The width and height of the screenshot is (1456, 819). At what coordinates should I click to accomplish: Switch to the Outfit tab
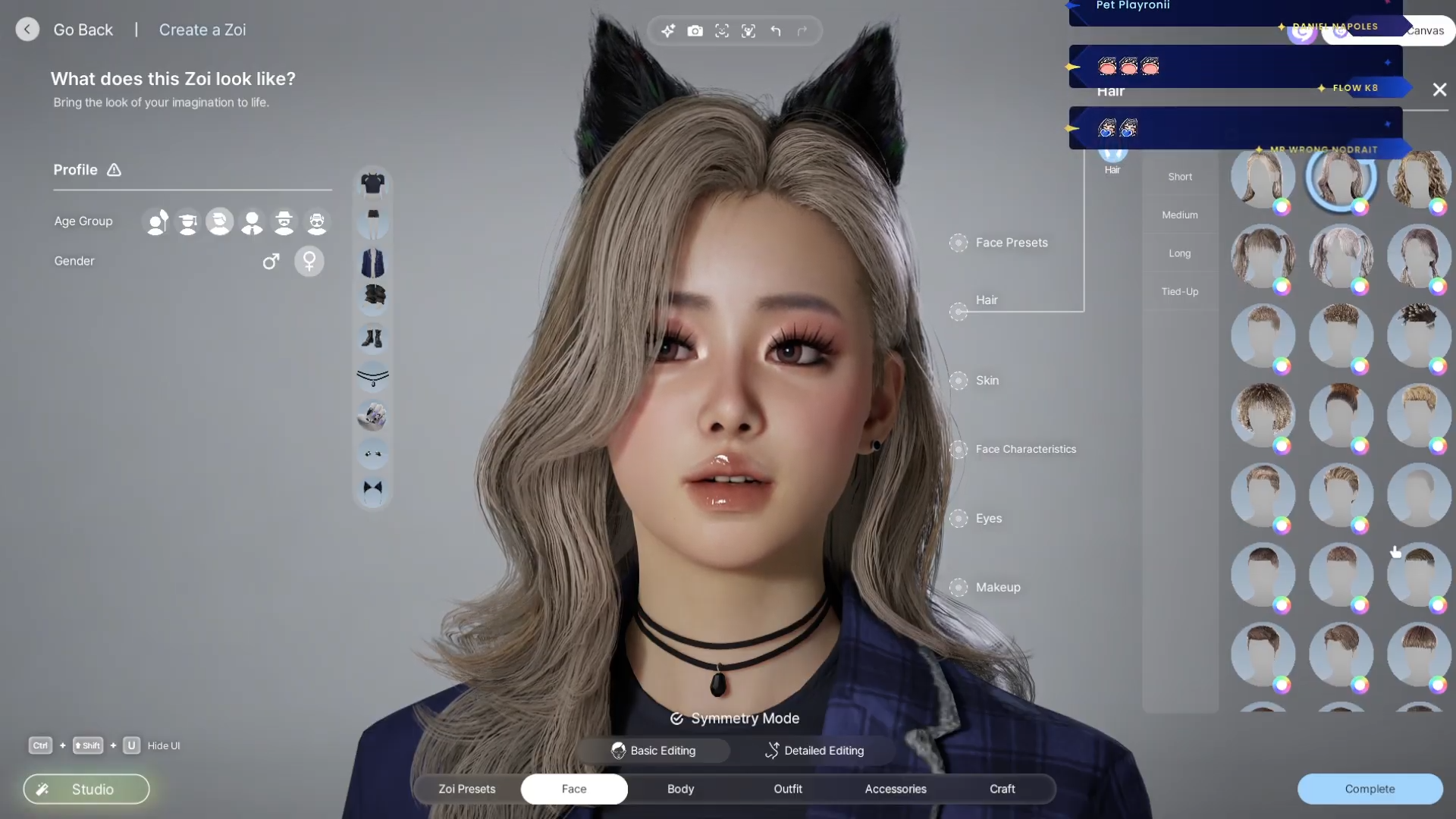point(788,789)
